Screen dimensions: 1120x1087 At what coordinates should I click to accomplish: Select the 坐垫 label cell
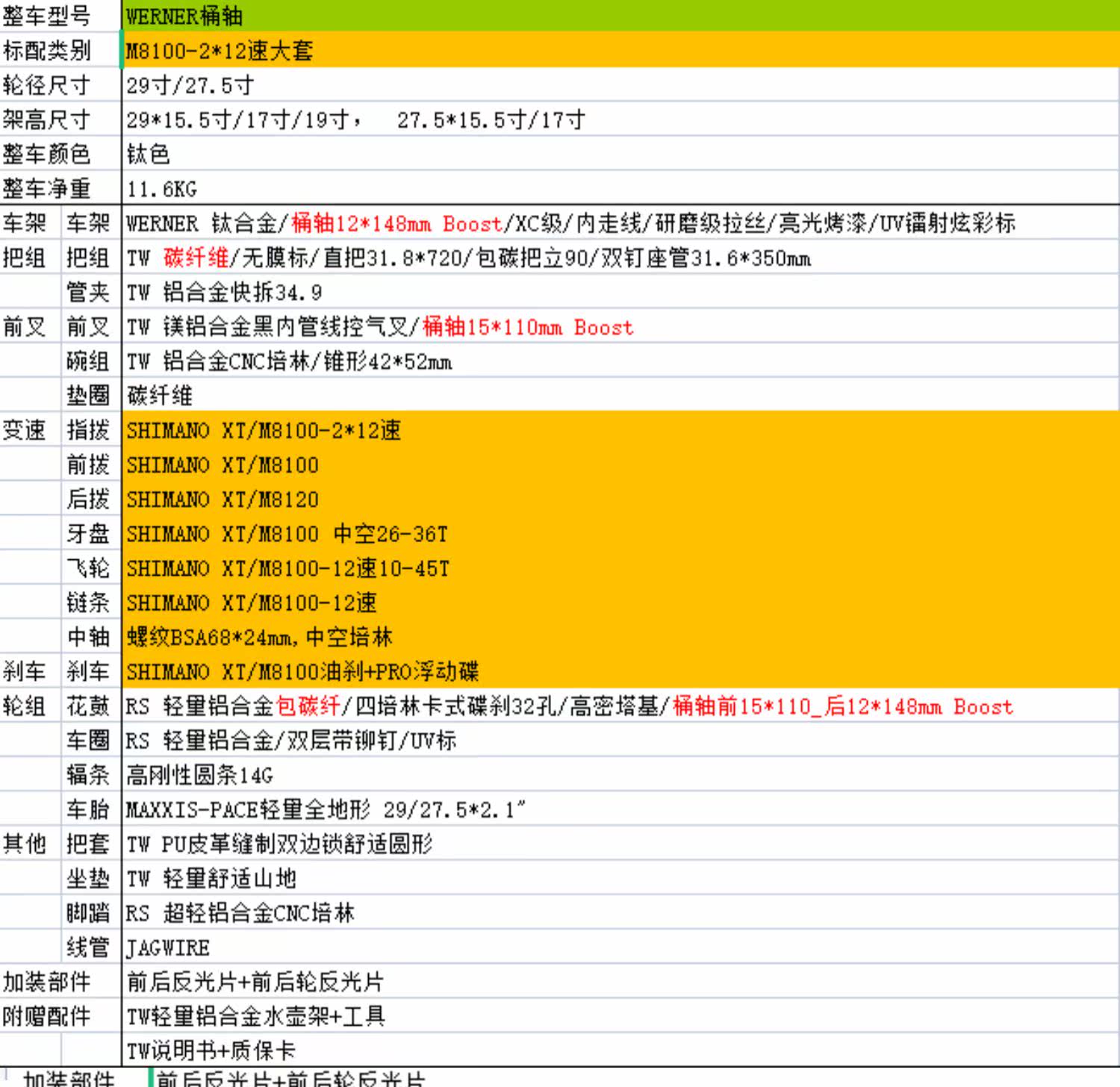click(90, 878)
